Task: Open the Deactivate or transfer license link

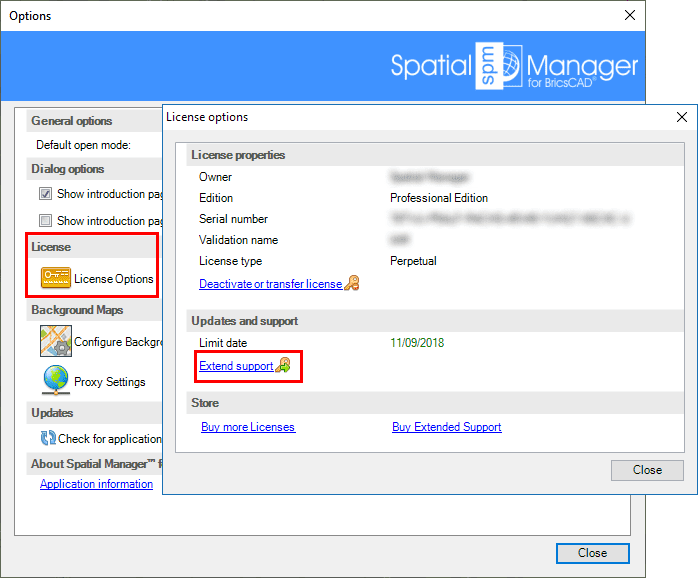Action: (270, 284)
